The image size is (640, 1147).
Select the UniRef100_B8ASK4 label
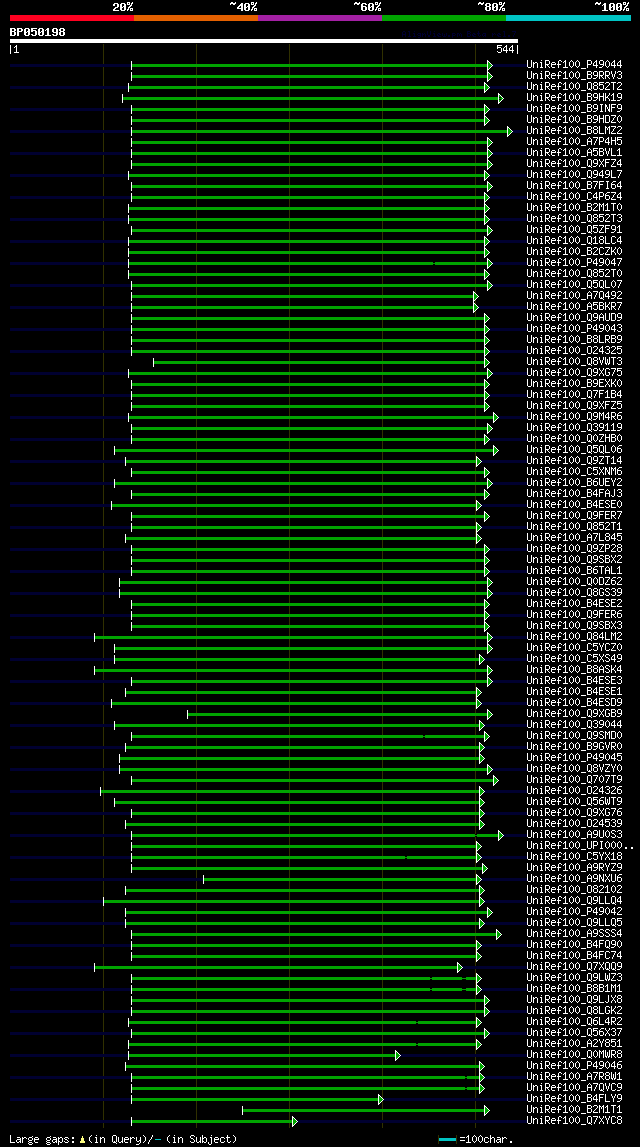(574, 670)
